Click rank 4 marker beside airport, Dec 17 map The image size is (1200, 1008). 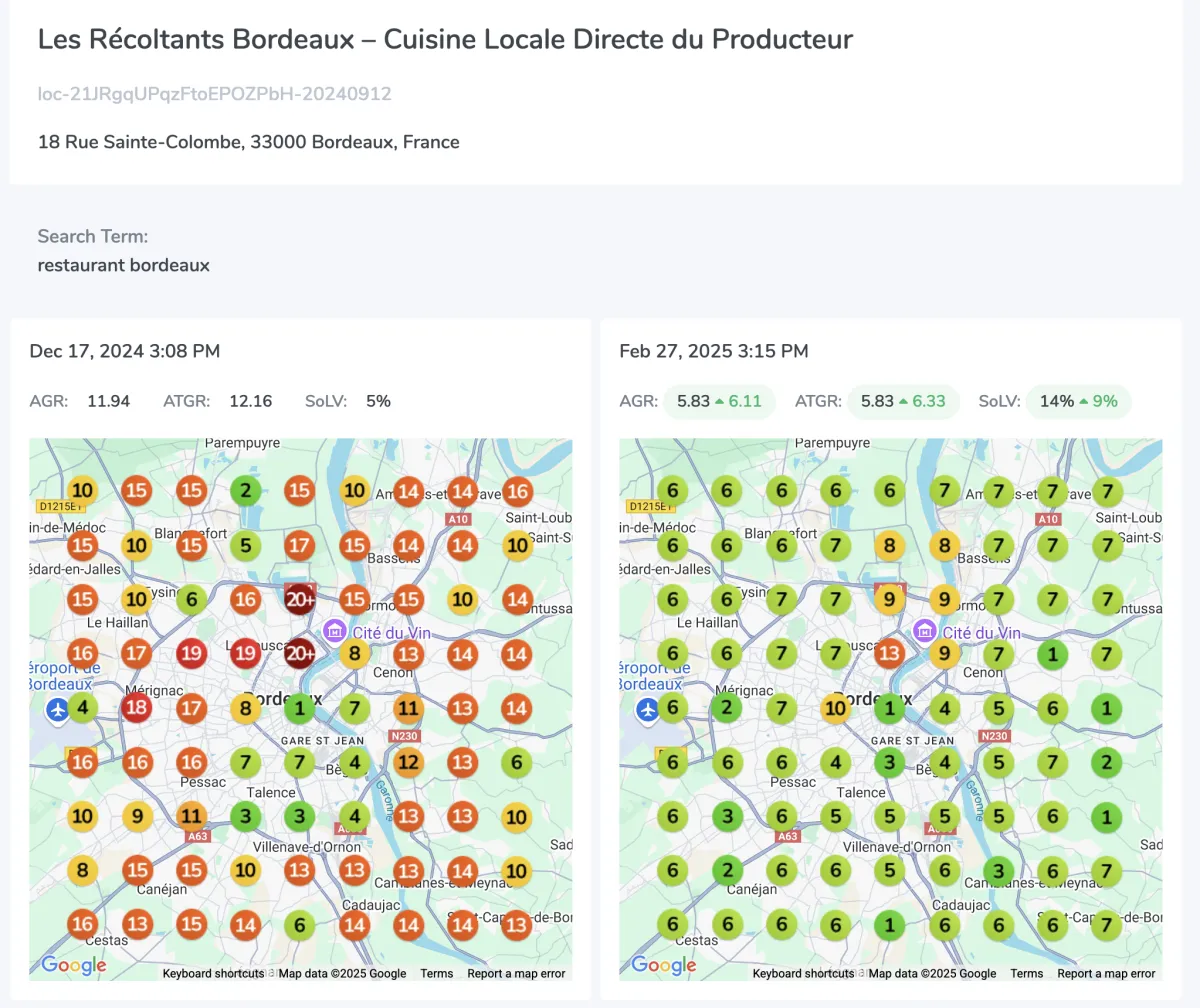pyautogui.click(x=83, y=709)
